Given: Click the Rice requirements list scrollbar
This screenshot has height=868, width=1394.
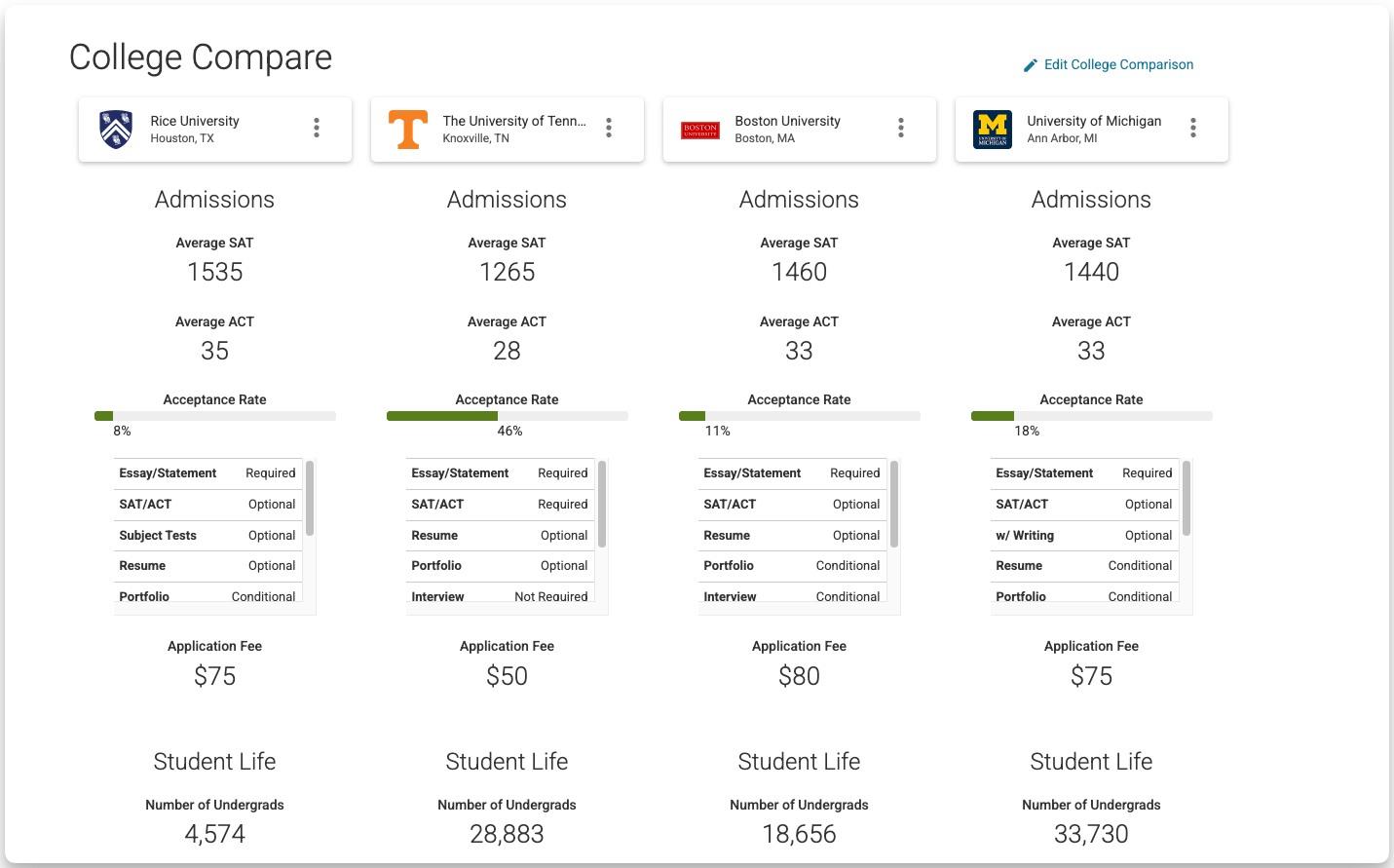Looking at the screenshot, I should click(310, 499).
